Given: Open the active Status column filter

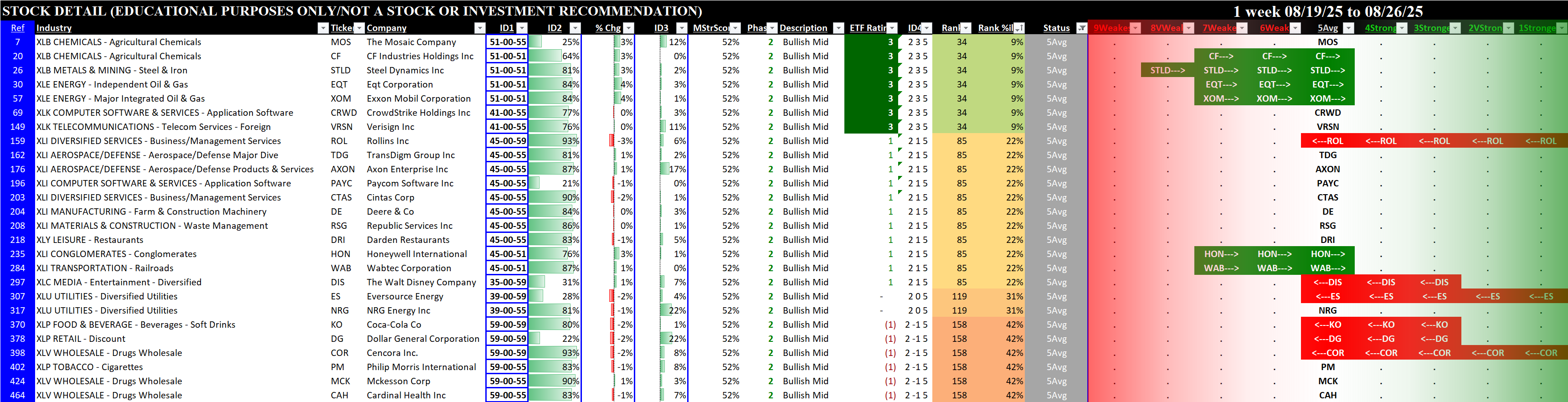Looking at the screenshot, I should (1081, 28).
